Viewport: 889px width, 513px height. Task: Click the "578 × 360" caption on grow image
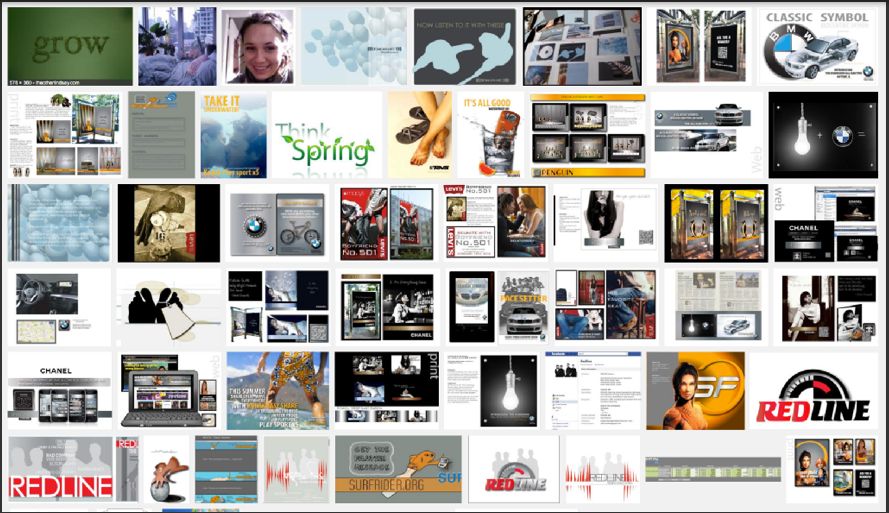pos(44,83)
